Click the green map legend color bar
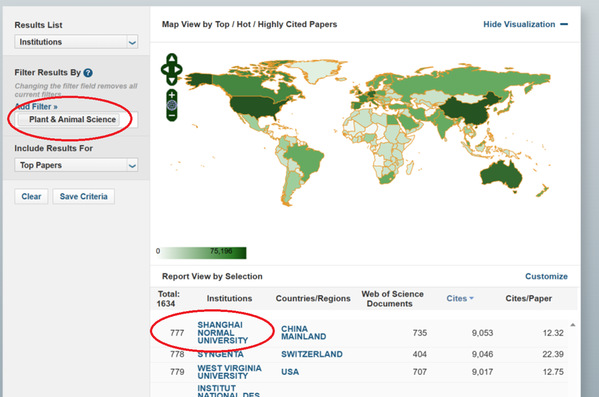Screen dimensions: 599x397 pos(202,253)
